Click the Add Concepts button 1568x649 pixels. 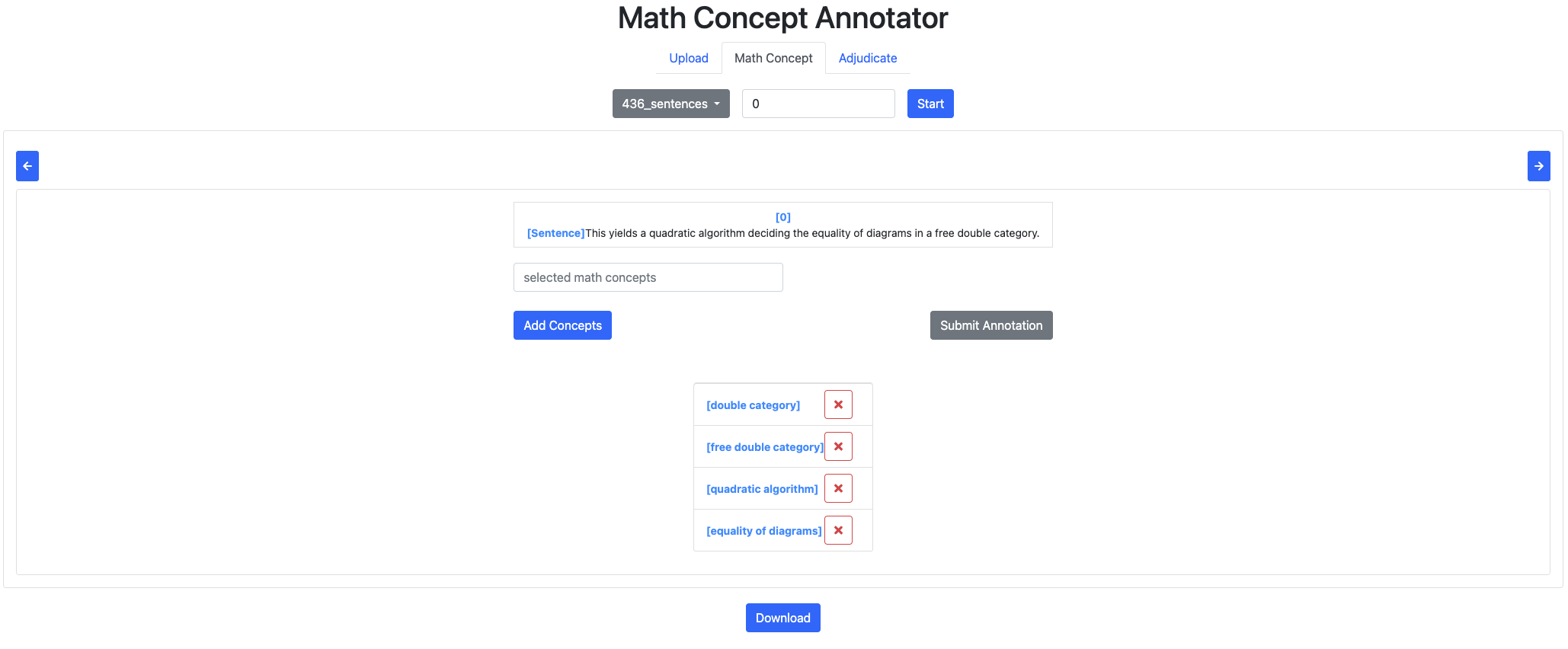point(562,325)
